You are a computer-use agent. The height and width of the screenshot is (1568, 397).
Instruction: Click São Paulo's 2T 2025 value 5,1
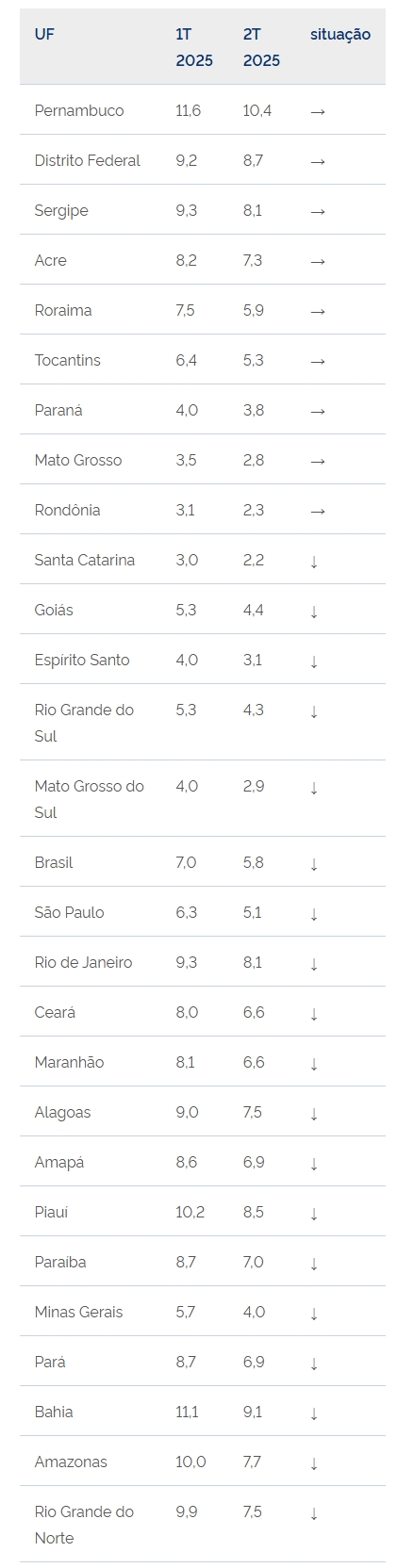point(252,912)
